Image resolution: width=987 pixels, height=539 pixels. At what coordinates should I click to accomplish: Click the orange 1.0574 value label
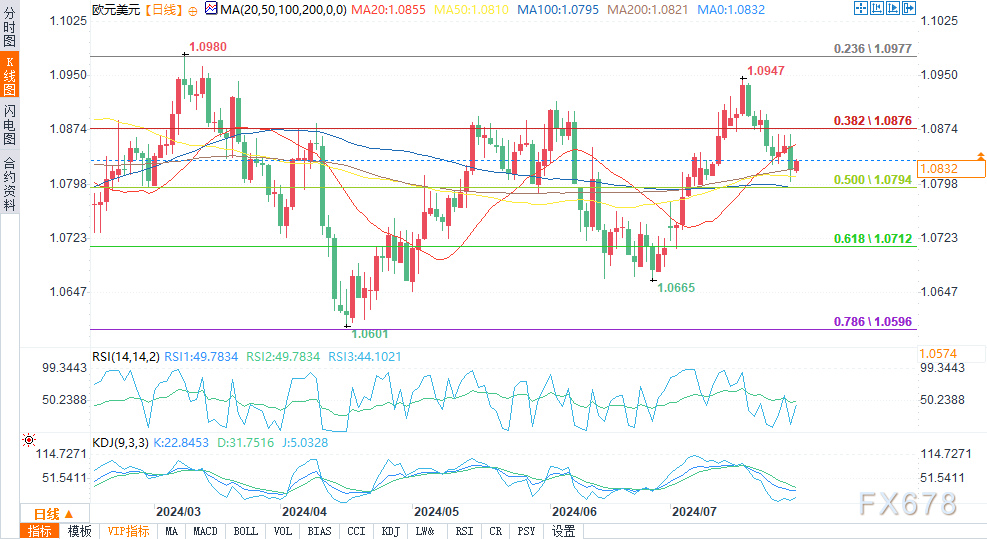(938, 353)
